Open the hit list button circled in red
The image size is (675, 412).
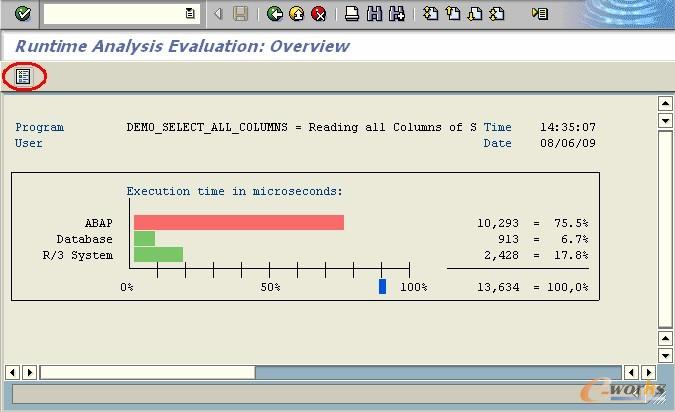click(23, 76)
